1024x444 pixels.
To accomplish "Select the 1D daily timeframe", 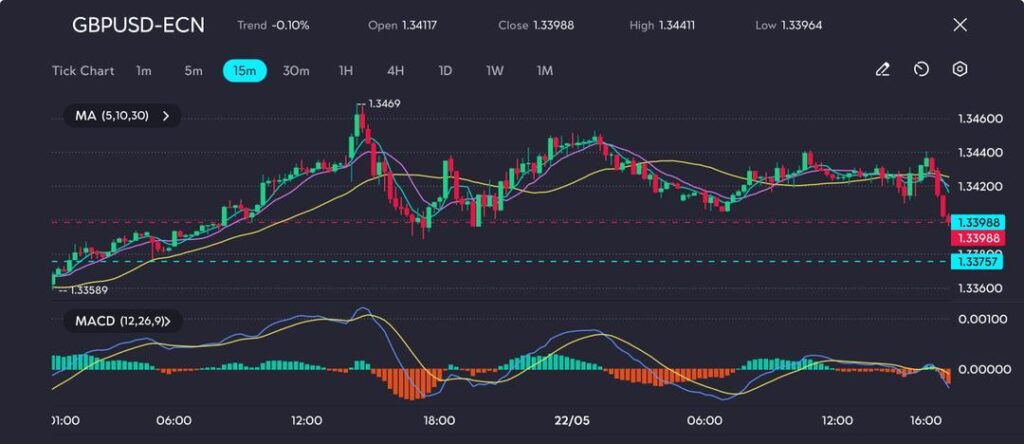I will (445, 71).
